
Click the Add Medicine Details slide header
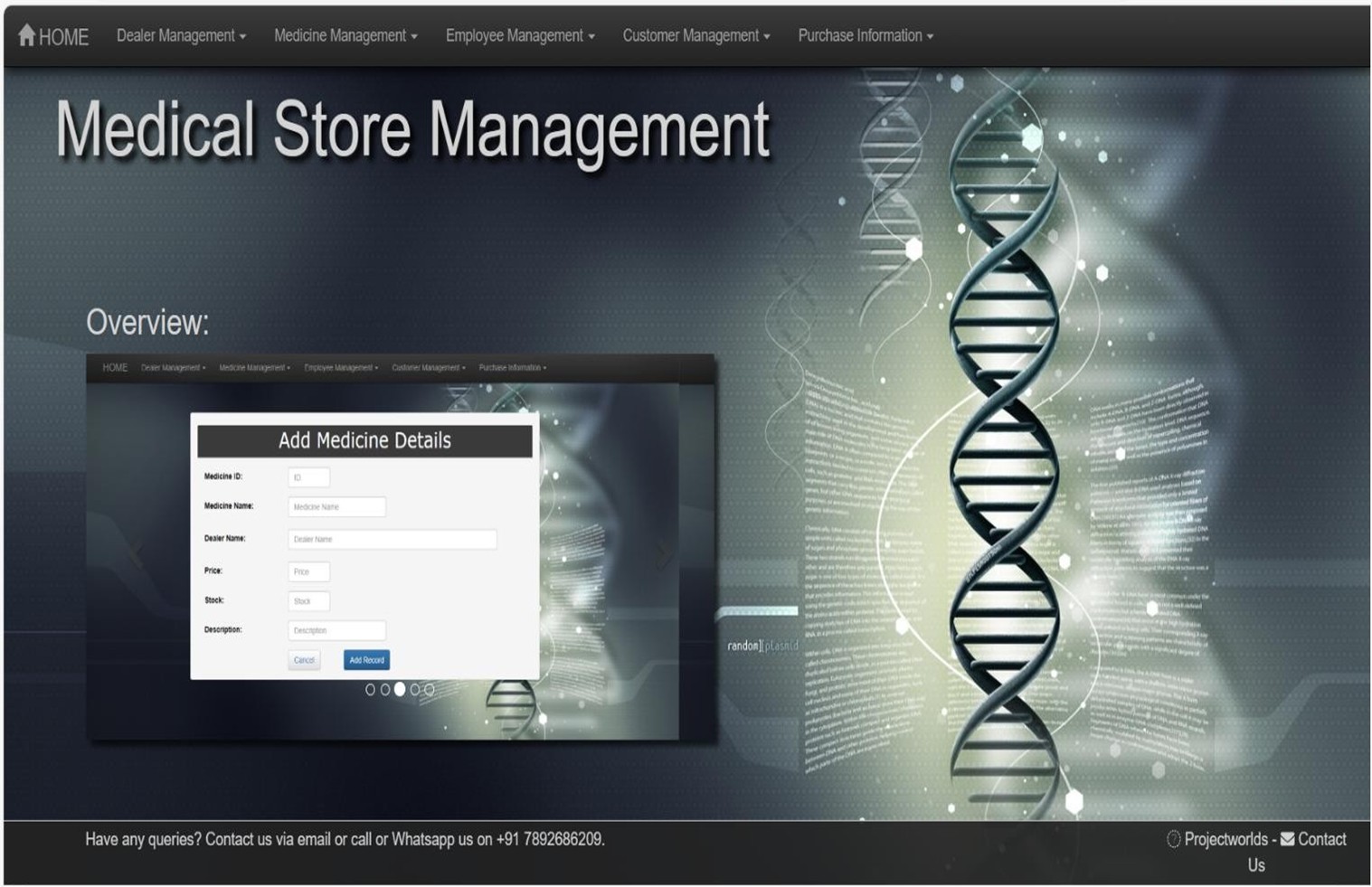[x=364, y=441]
